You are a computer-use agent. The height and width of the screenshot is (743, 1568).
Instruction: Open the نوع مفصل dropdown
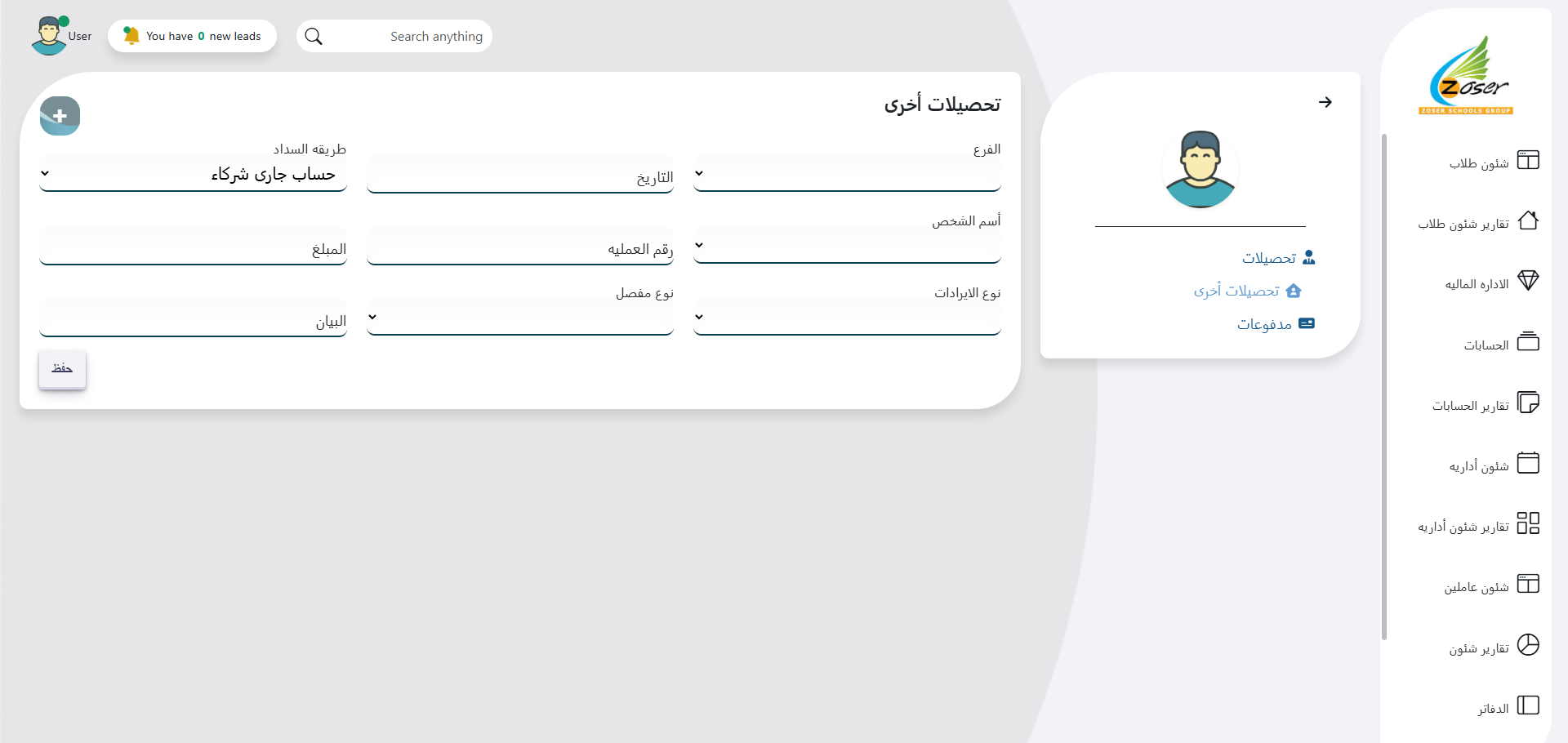tap(519, 318)
